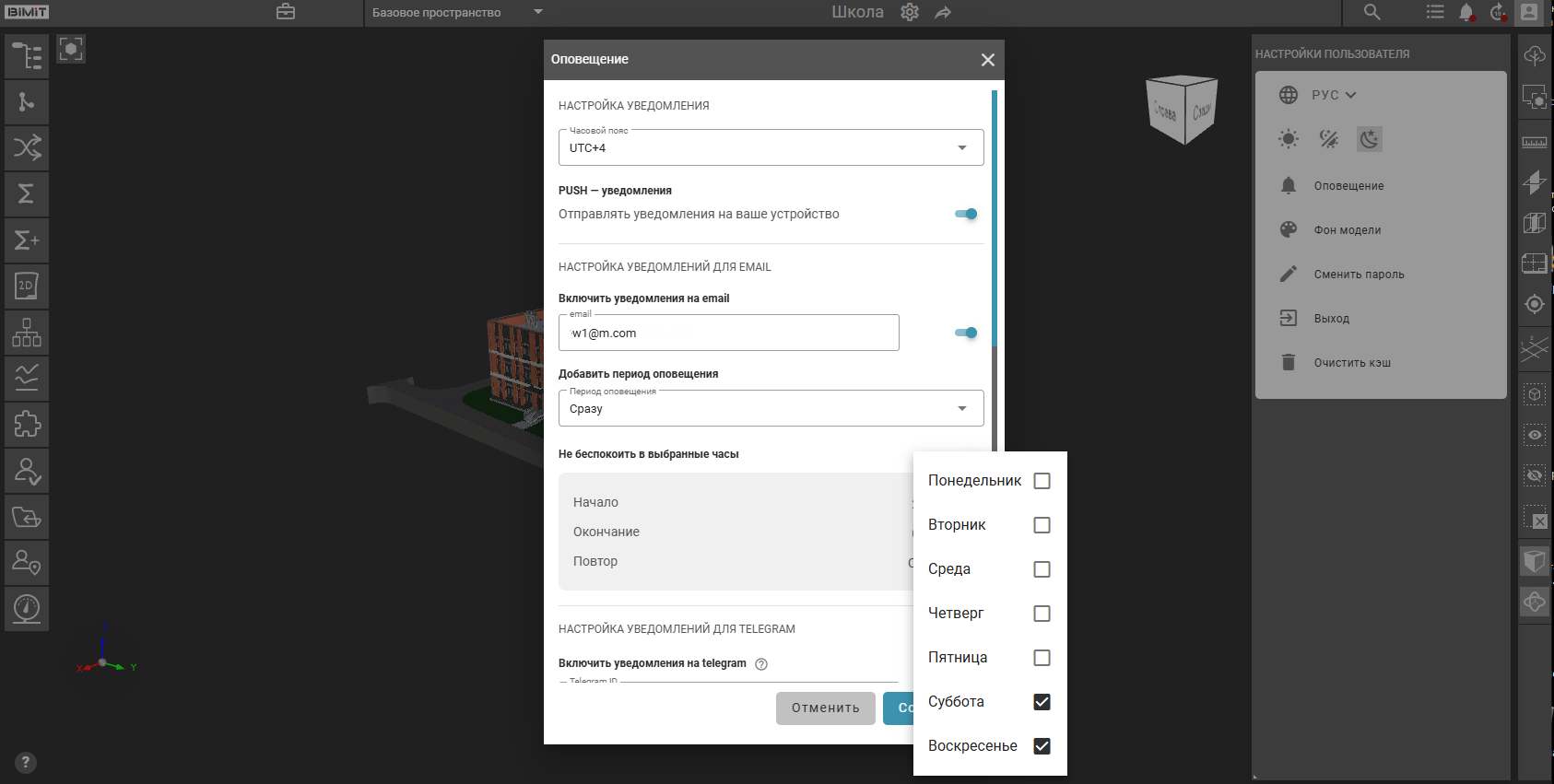
Task: Open the Часовой пояс UTC+4 dropdown
Action: click(771, 147)
